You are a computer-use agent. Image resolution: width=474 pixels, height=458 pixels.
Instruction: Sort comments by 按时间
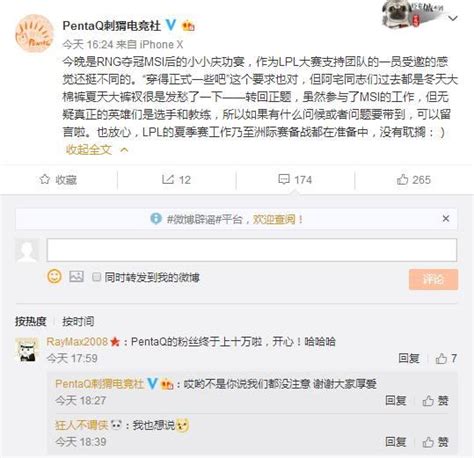pyautogui.click(x=78, y=321)
